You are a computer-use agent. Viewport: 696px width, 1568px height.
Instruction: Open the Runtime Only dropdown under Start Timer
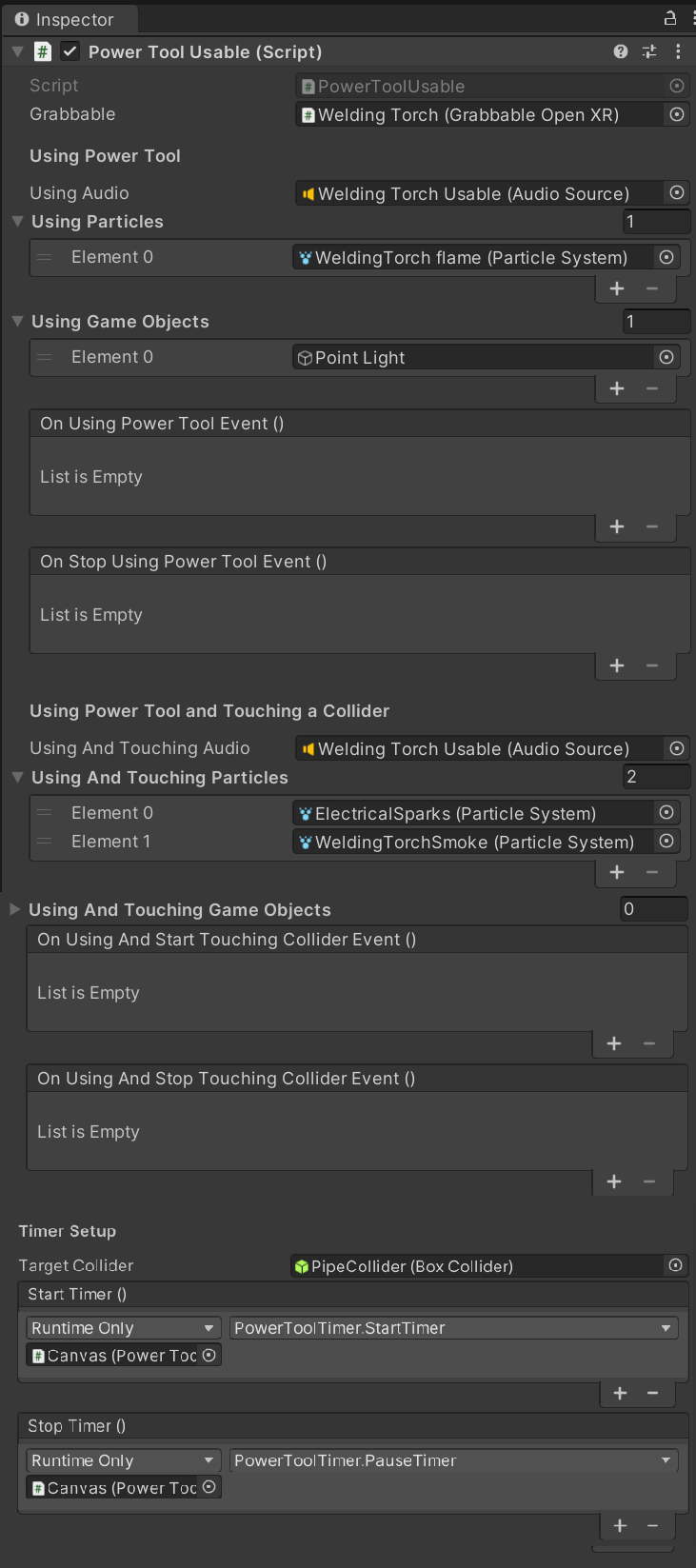[x=123, y=1328]
